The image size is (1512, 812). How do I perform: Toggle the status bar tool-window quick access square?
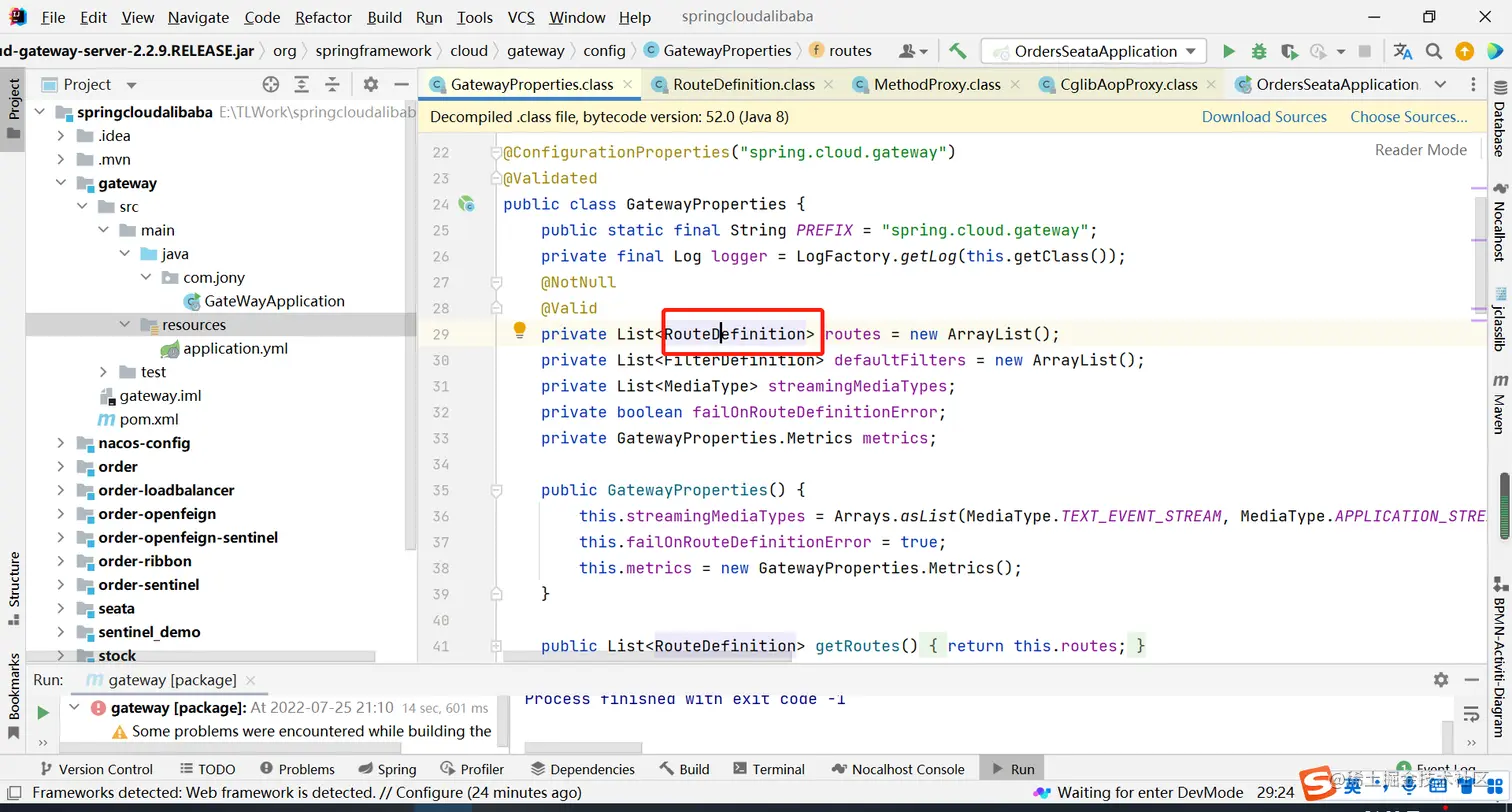(x=14, y=793)
